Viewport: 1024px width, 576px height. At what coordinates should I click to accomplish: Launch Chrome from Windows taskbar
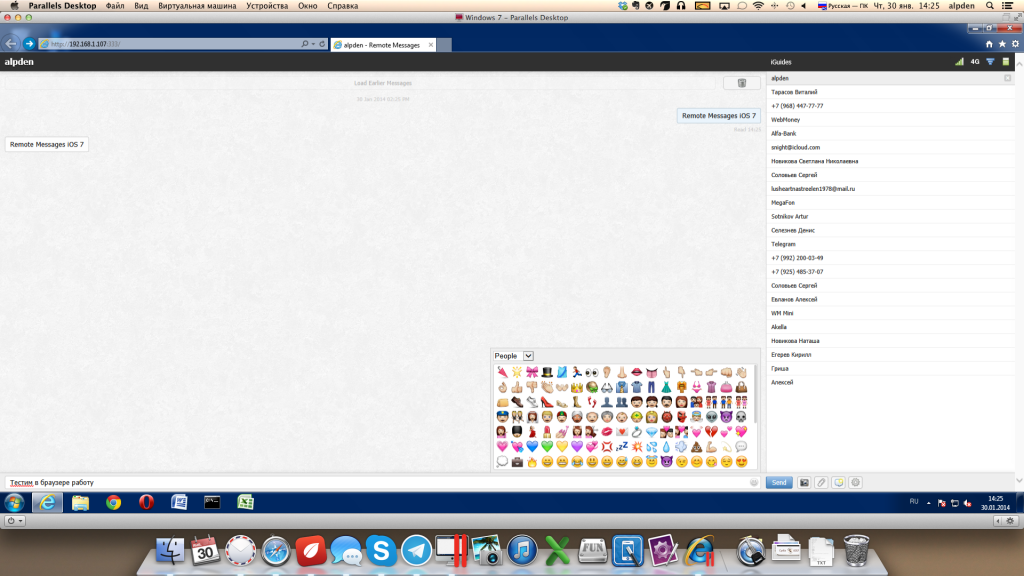click(x=114, y=502)
